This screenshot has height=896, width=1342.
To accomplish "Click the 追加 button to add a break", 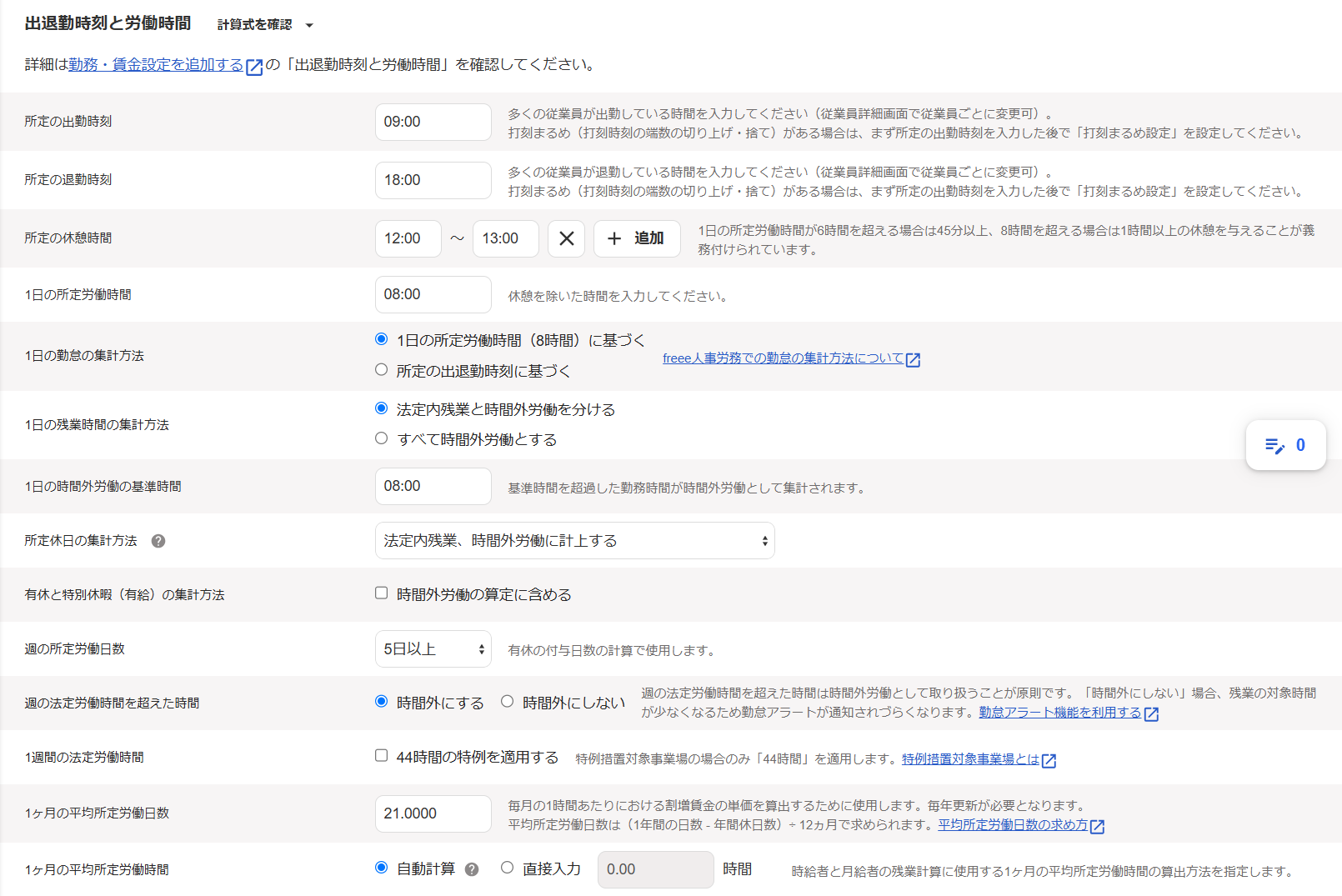I will (637, 238).
